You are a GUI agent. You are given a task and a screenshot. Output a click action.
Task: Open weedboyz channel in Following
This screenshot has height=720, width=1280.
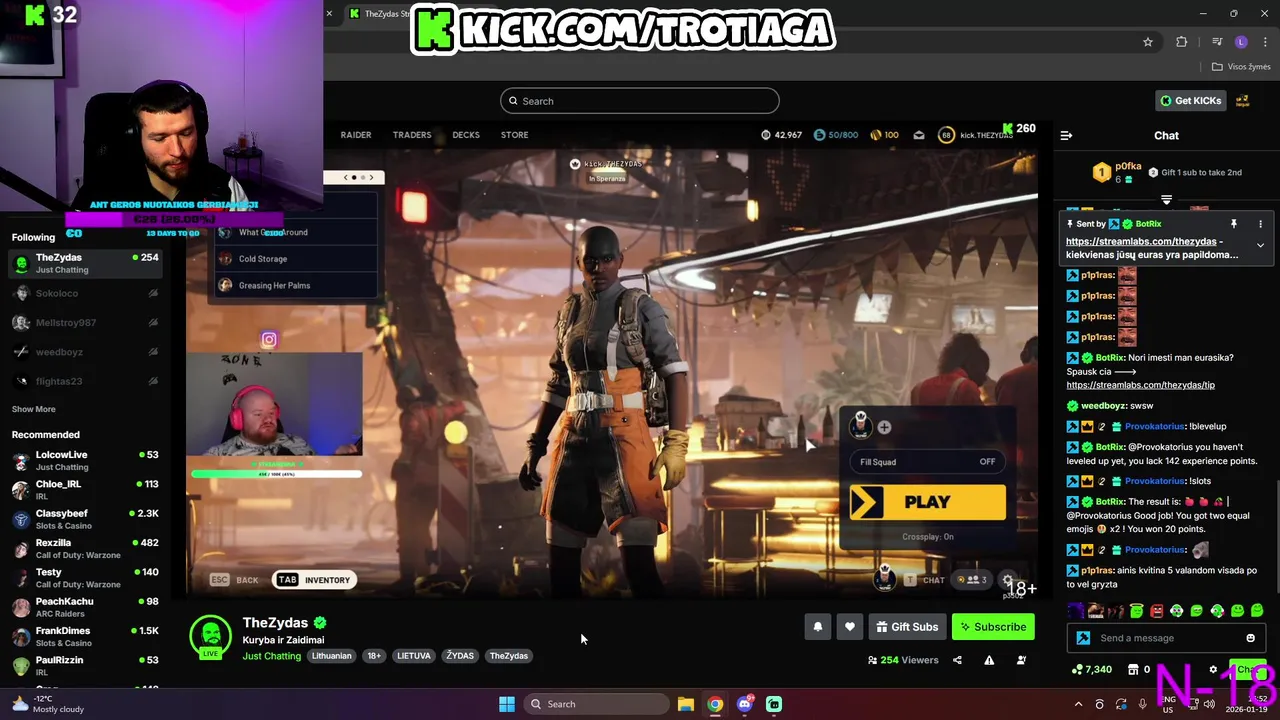(85, 352)
